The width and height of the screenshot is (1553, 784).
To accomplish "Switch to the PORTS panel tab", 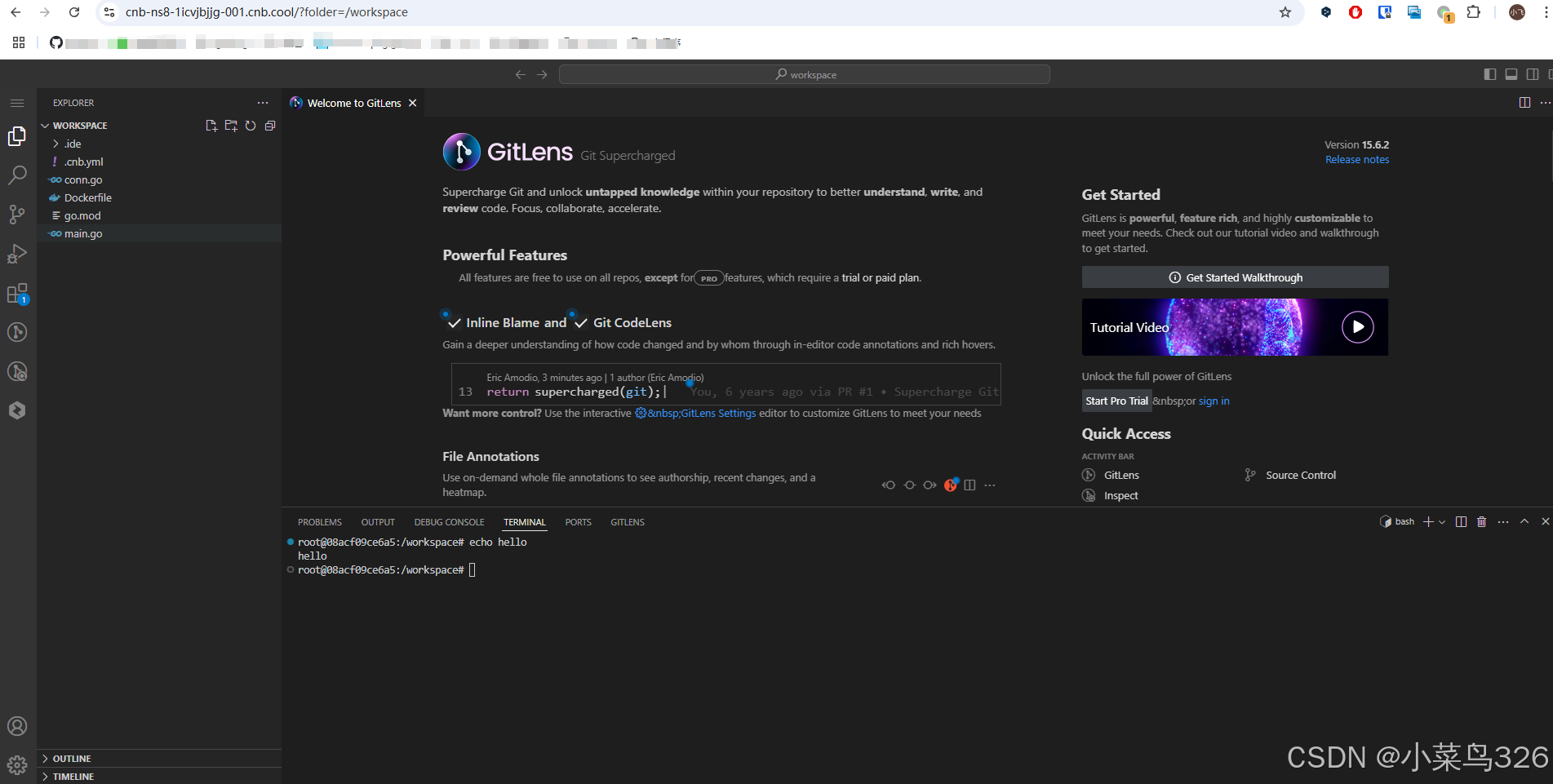I will click(x=578, y=522).
